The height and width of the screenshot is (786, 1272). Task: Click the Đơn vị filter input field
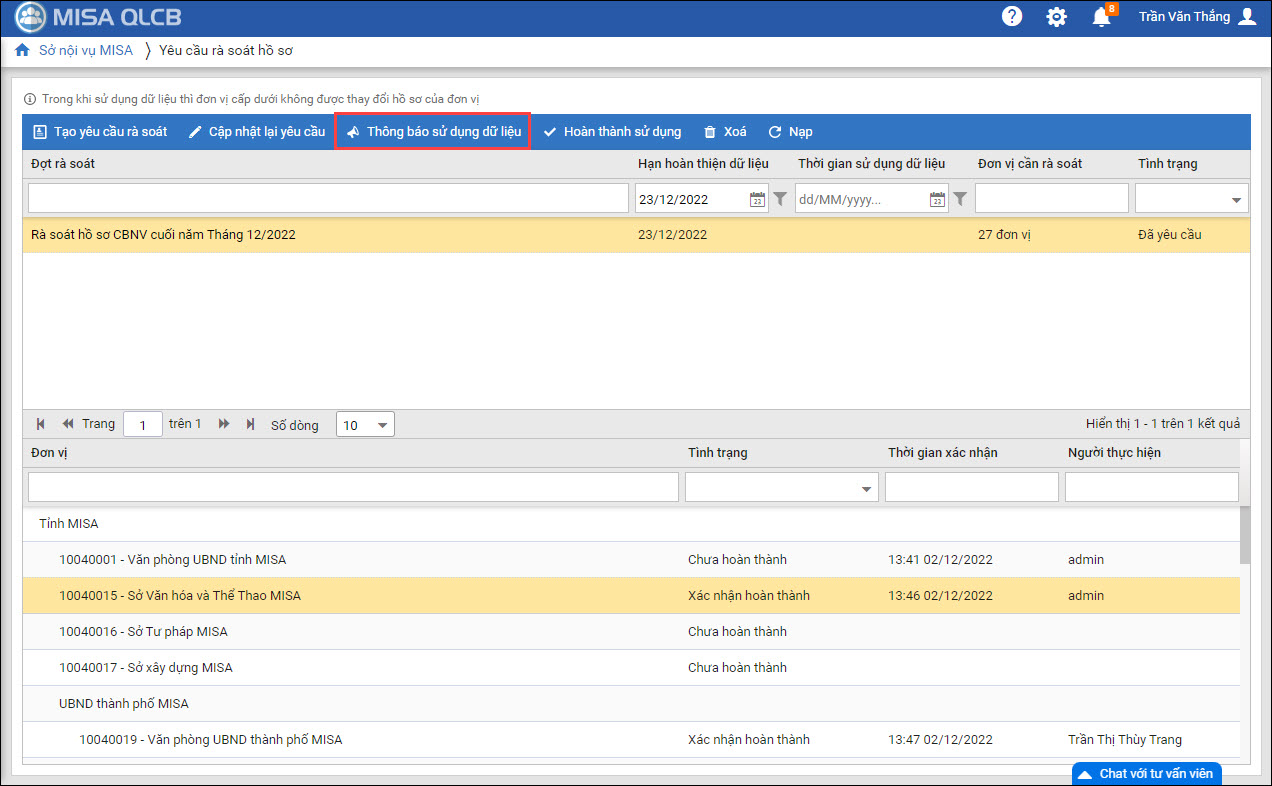tap(352, 487)
